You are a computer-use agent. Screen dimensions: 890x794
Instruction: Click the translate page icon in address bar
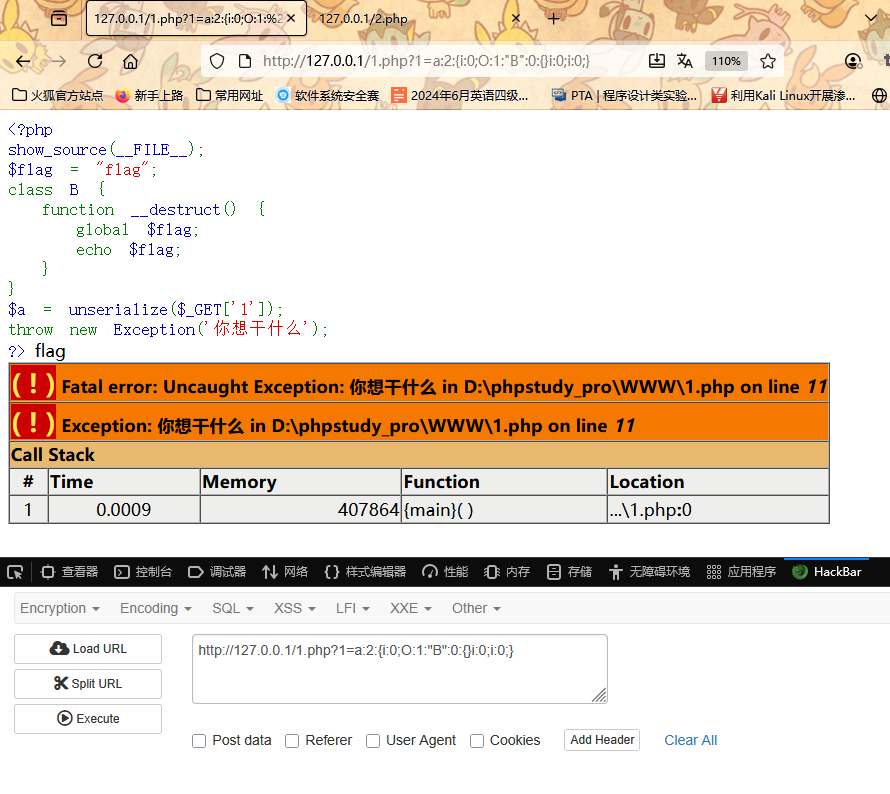click(x=685, y=61)
